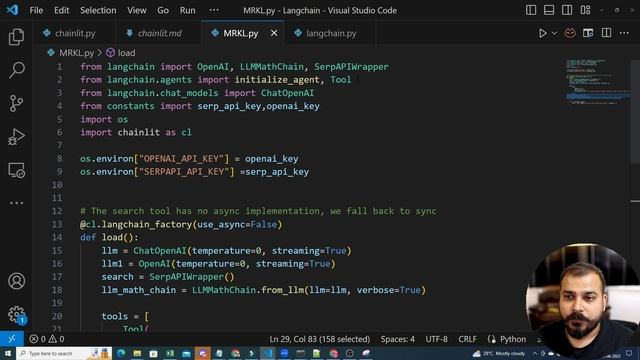This screenshot has height=360, width=640.
Task: Open errors and warnings count
Action: pos(47,339)
